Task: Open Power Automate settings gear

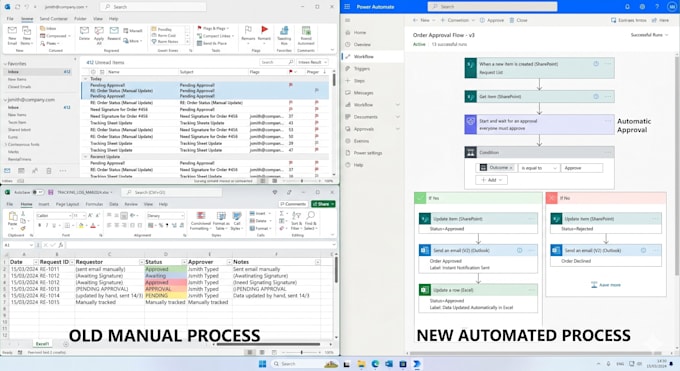Action: pyautogui.click(x=642, y=7)
